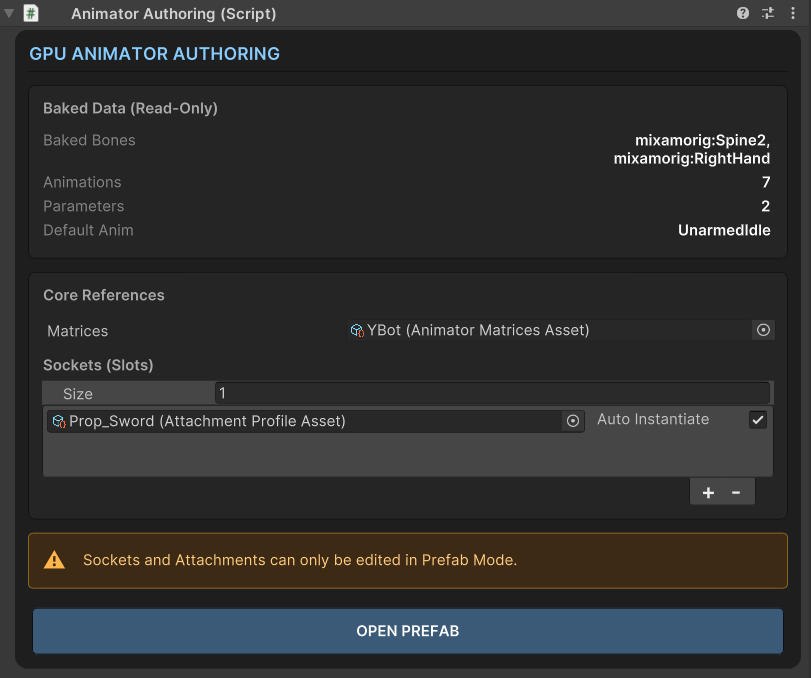Open the object picker for the Prop_Sword slot

click(x=573, y=421)
